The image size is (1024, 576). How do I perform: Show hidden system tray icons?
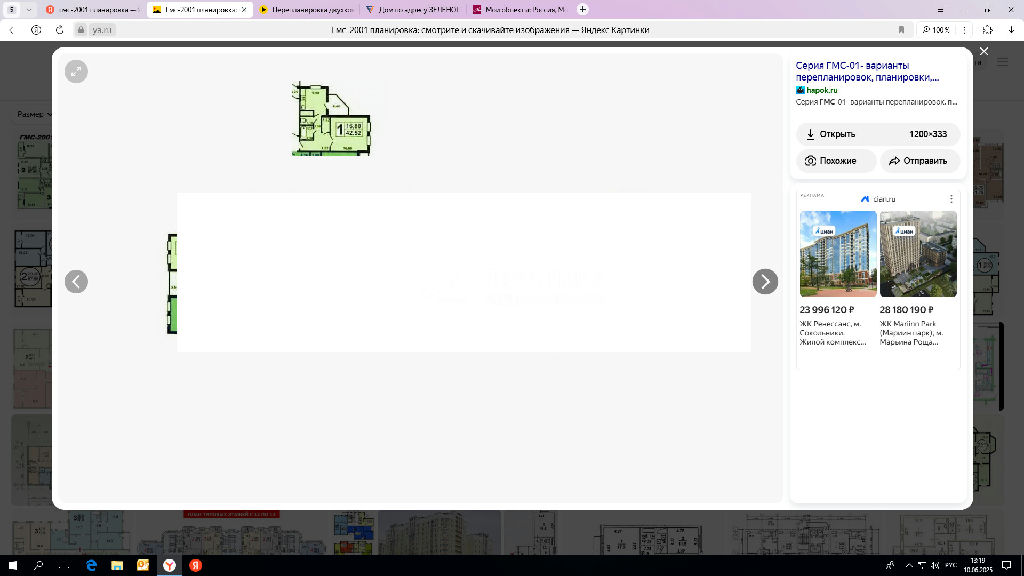pyautogui.click(x=908, y=566)
